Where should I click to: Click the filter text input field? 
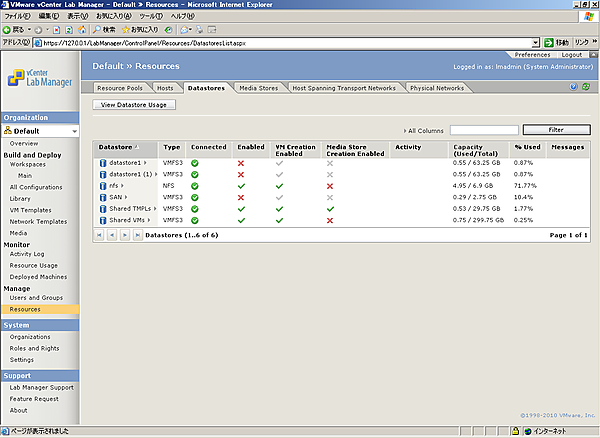coord(484,130)
